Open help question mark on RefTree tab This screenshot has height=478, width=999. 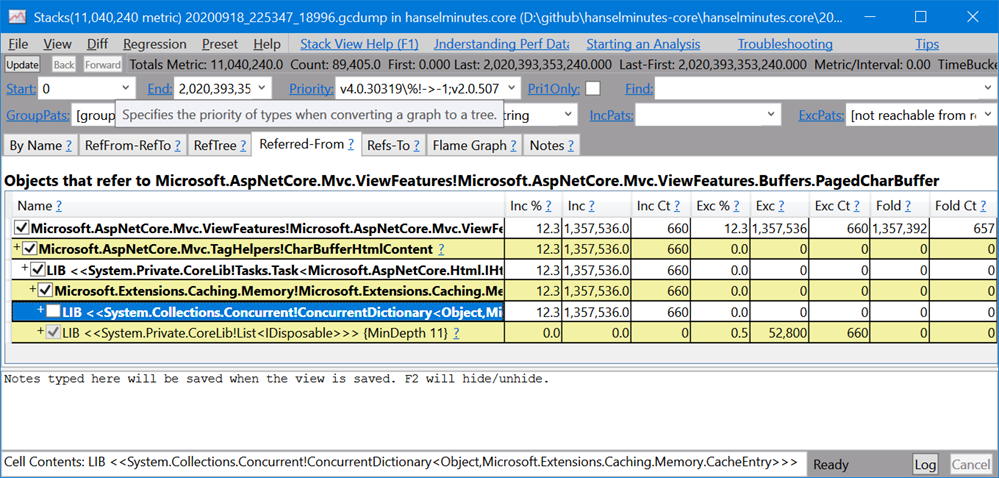pyautogui.click(x=243, y=146)
